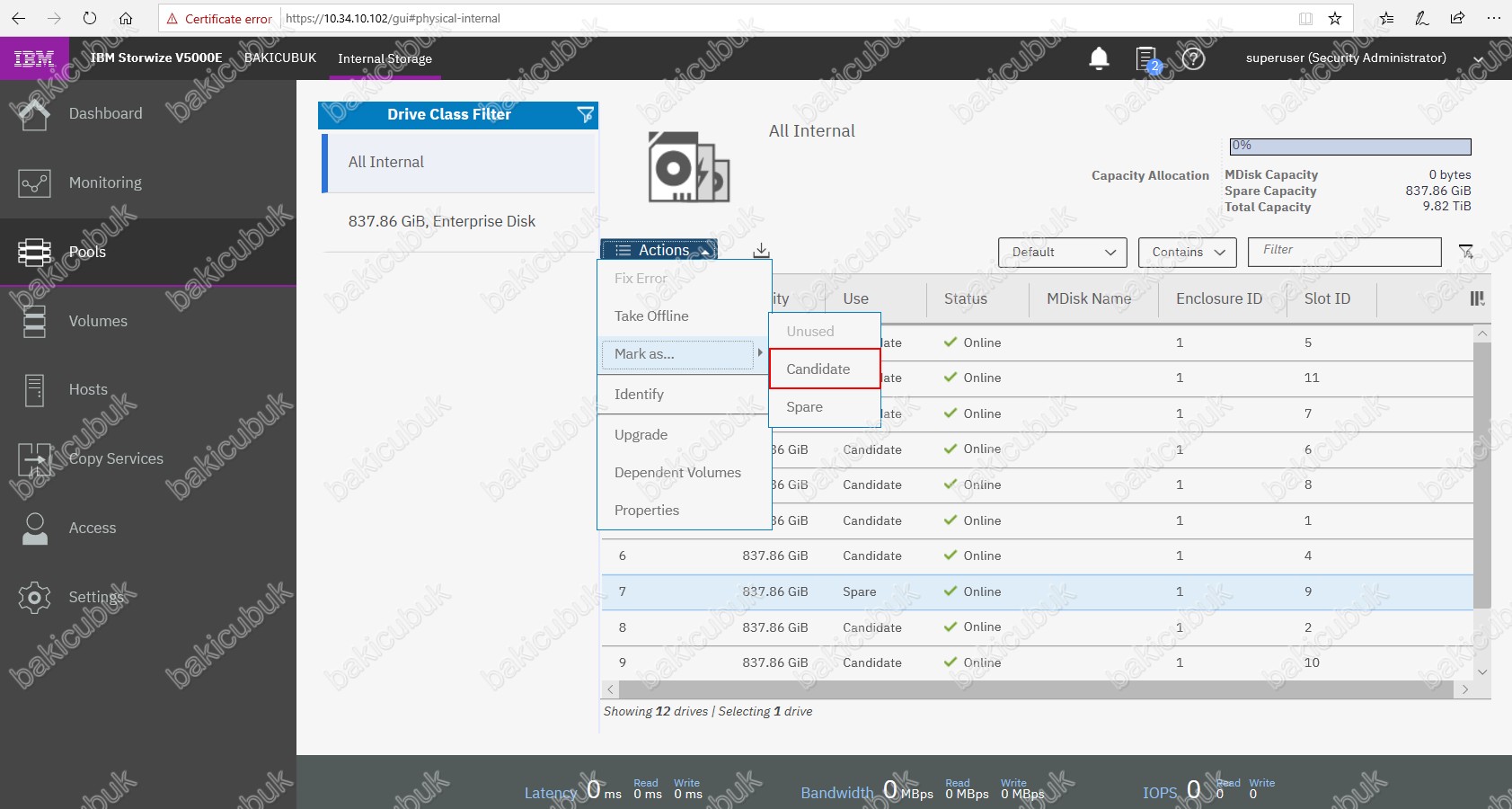Click the Actions button
The width and height of the screenshot is (1512, 809).
(x=659, y=250)
